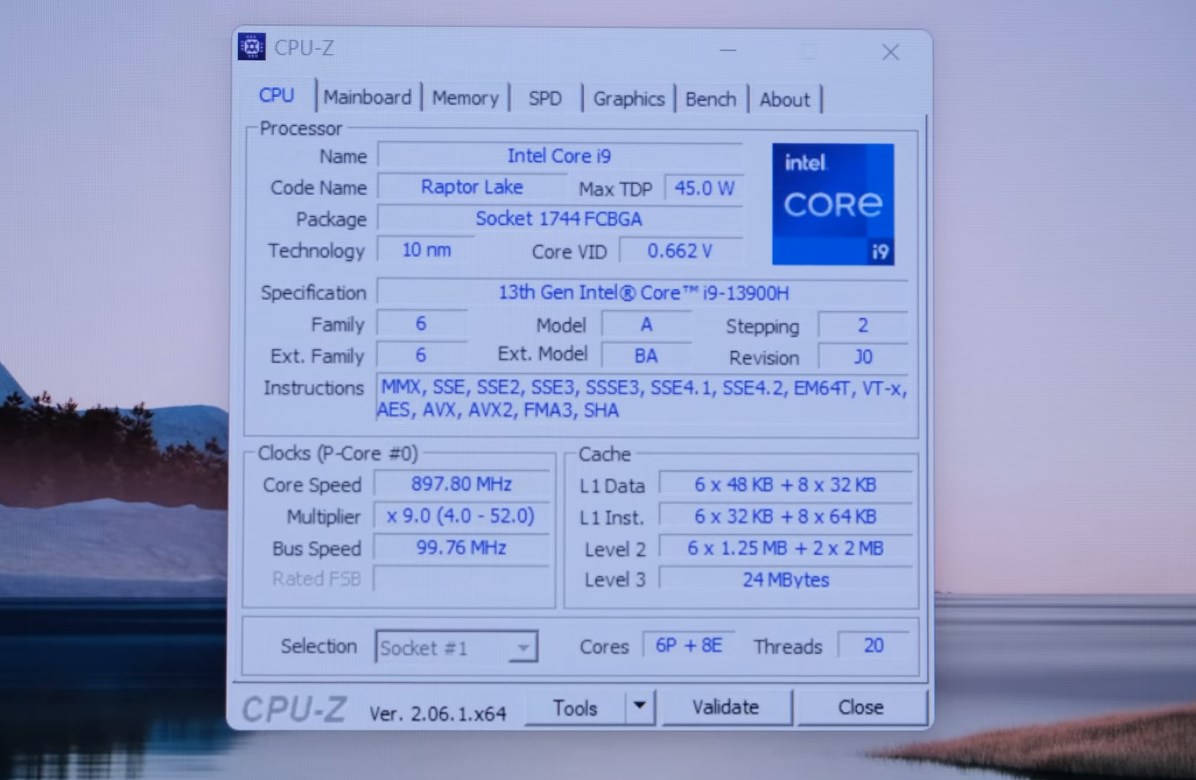Click the empty Rated FSB field
The width and height of the screenshot is (1196, 780).
461,579
